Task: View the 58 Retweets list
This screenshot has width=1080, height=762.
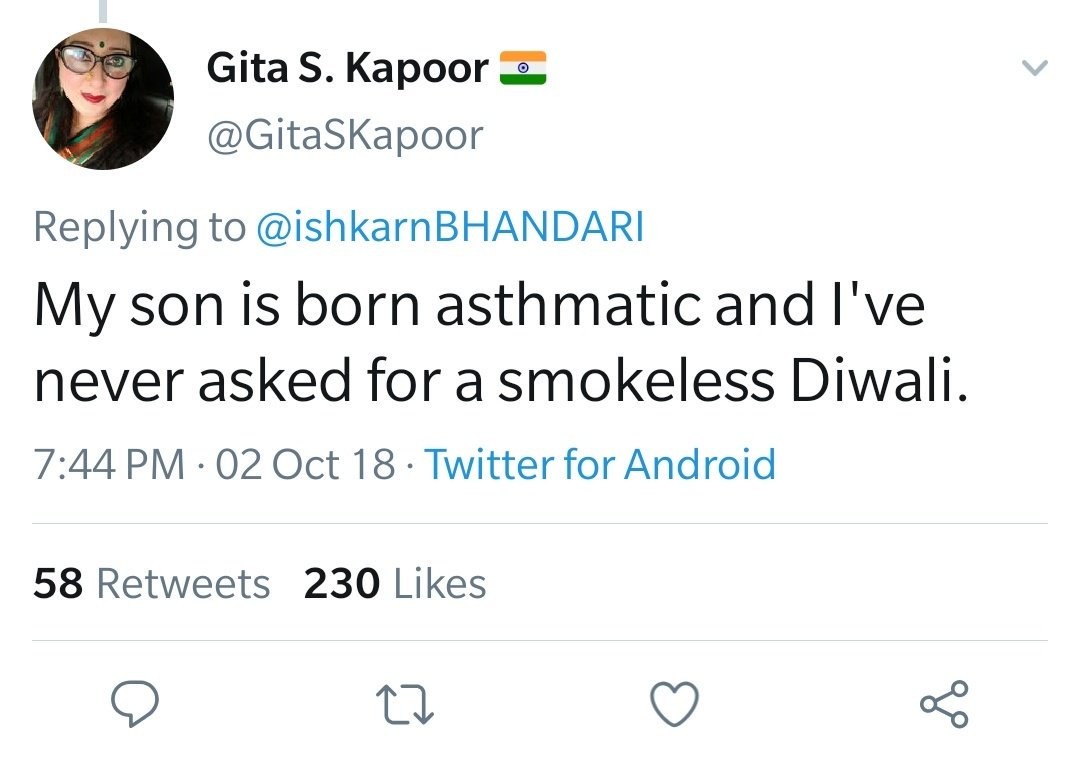Action: pyautogui.click(x=152, y=584)
